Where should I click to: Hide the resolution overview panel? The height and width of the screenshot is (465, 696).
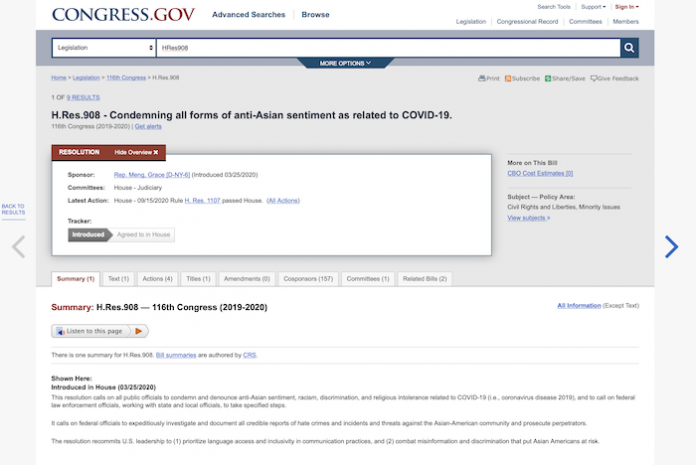tap(136, 152)
